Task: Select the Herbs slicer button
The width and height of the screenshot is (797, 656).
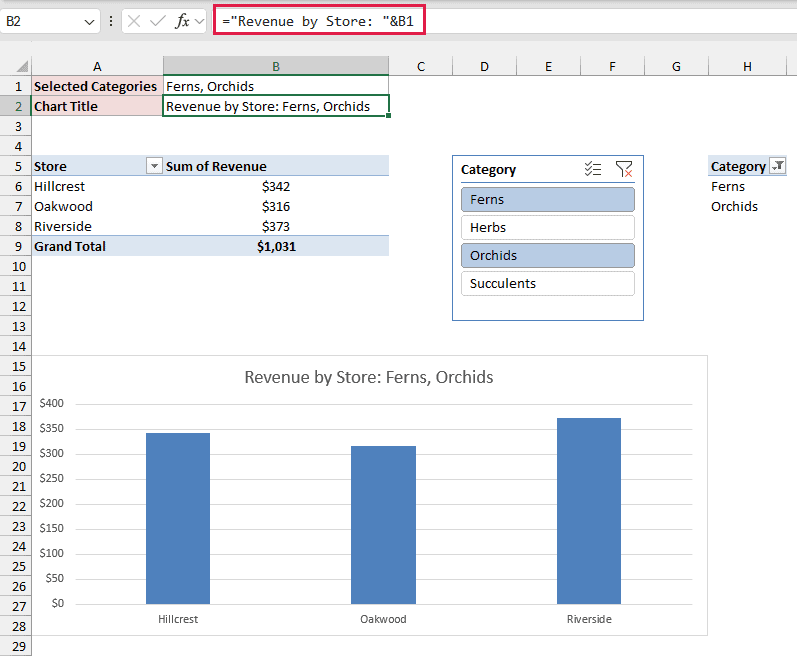Action: 548,227
